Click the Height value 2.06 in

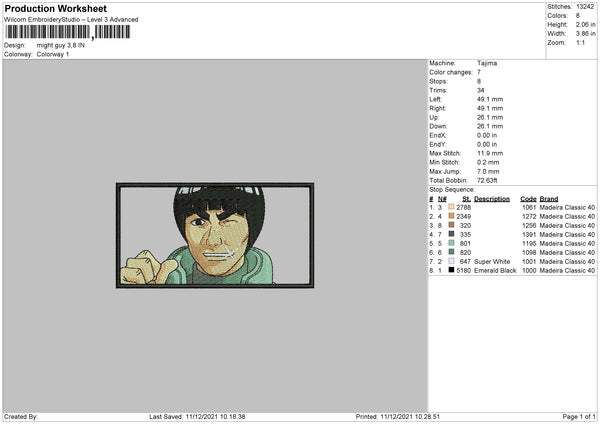point(585,24)
